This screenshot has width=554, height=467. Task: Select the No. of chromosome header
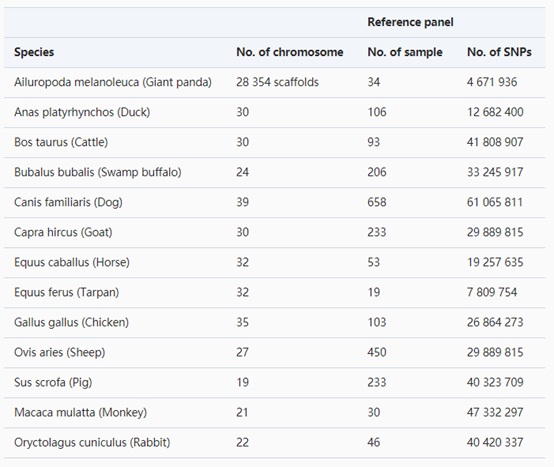(290, 52)
